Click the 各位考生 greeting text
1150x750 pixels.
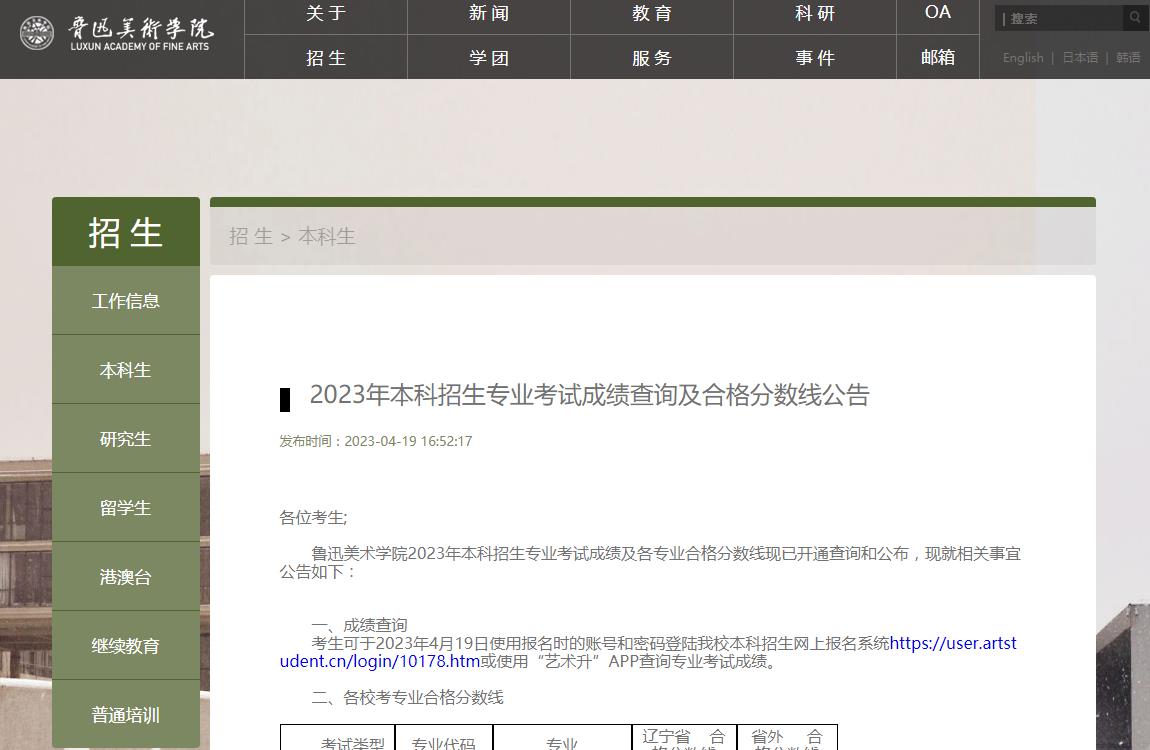313,518
